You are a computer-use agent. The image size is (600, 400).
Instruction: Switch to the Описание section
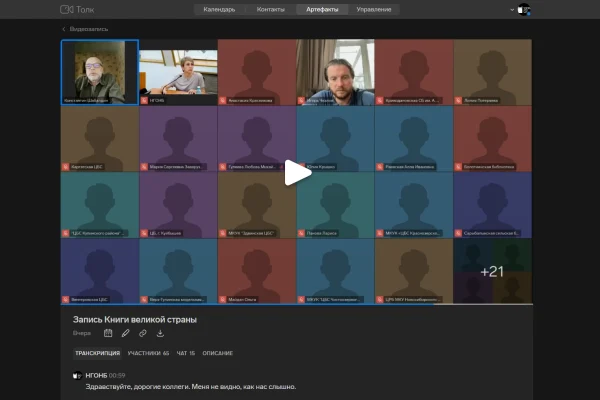(218, 353)
